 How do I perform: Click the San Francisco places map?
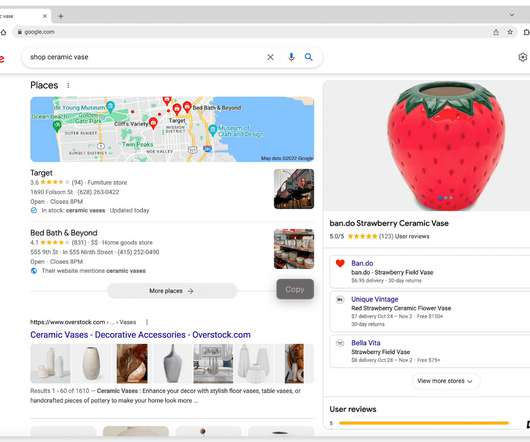tap(172, 129)
